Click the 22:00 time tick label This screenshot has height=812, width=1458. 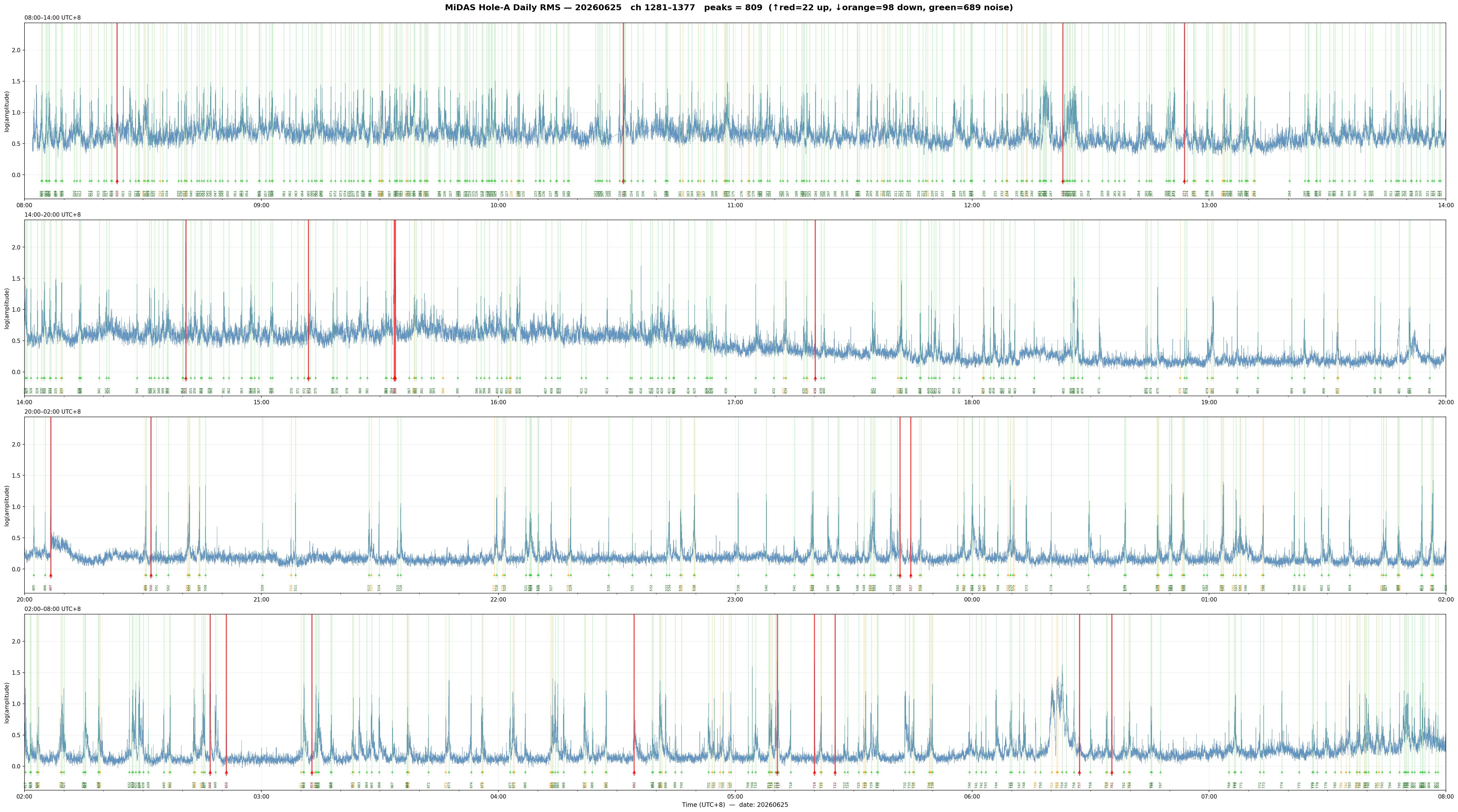coord(498,599)
